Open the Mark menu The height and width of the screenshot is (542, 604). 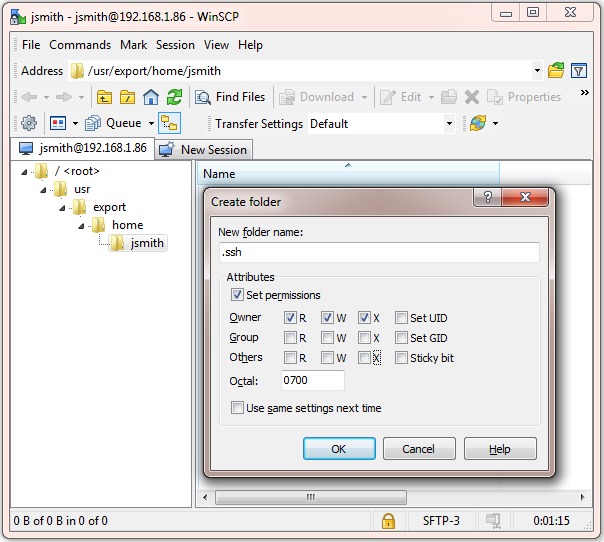point(133,45)
